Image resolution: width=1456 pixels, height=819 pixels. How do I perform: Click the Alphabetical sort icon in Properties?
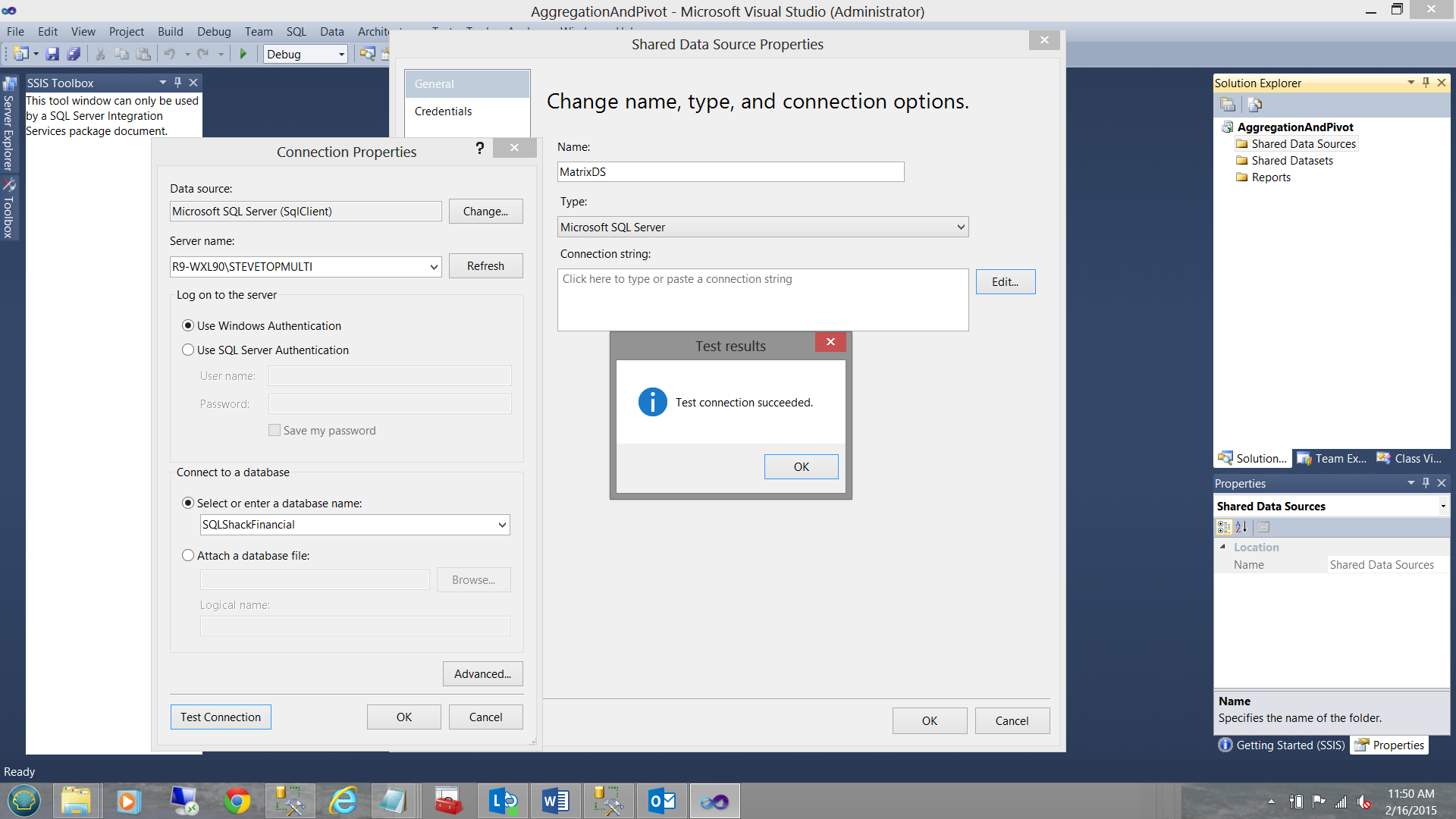click(1241, 527)
